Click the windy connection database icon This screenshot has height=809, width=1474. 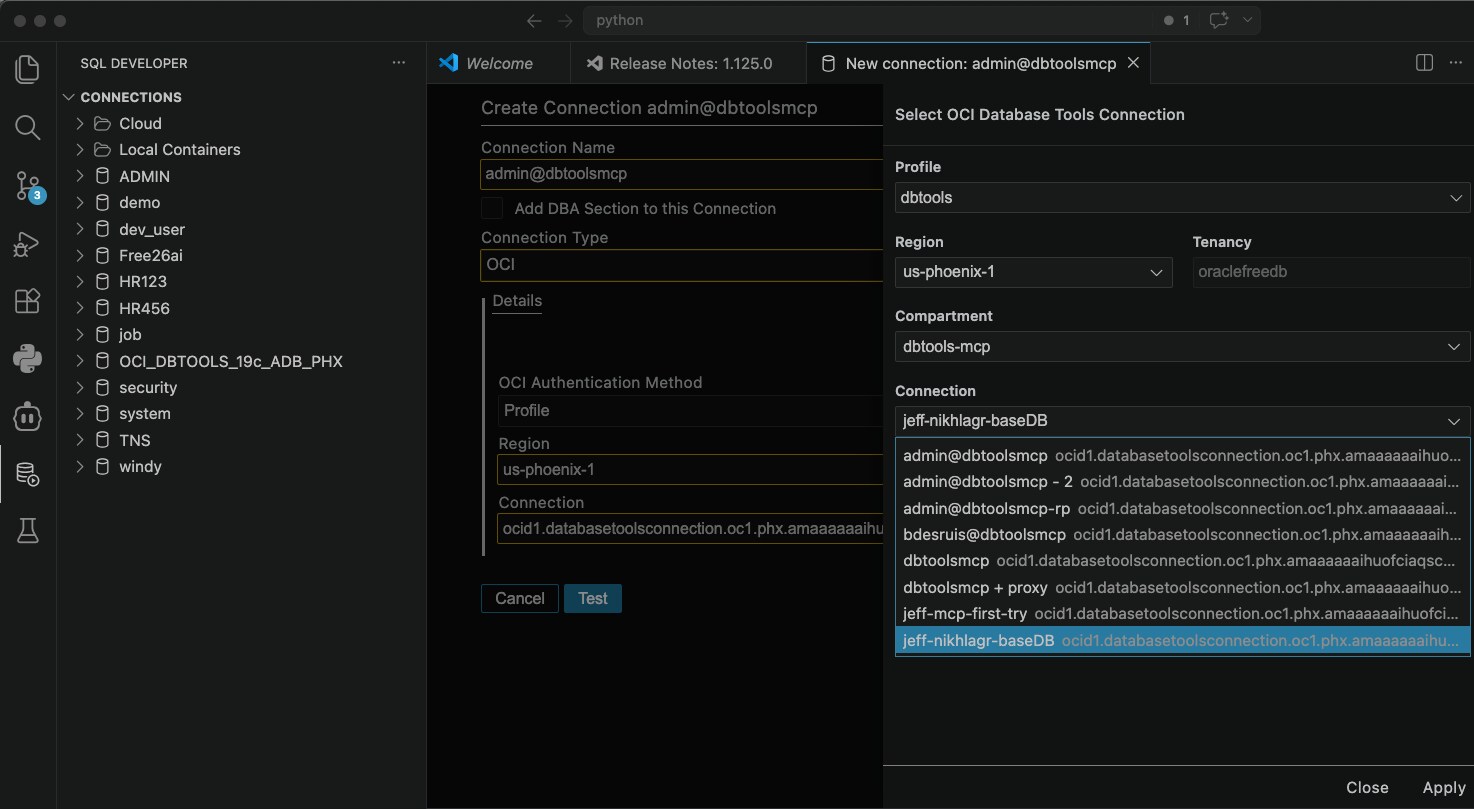(102, 467)
